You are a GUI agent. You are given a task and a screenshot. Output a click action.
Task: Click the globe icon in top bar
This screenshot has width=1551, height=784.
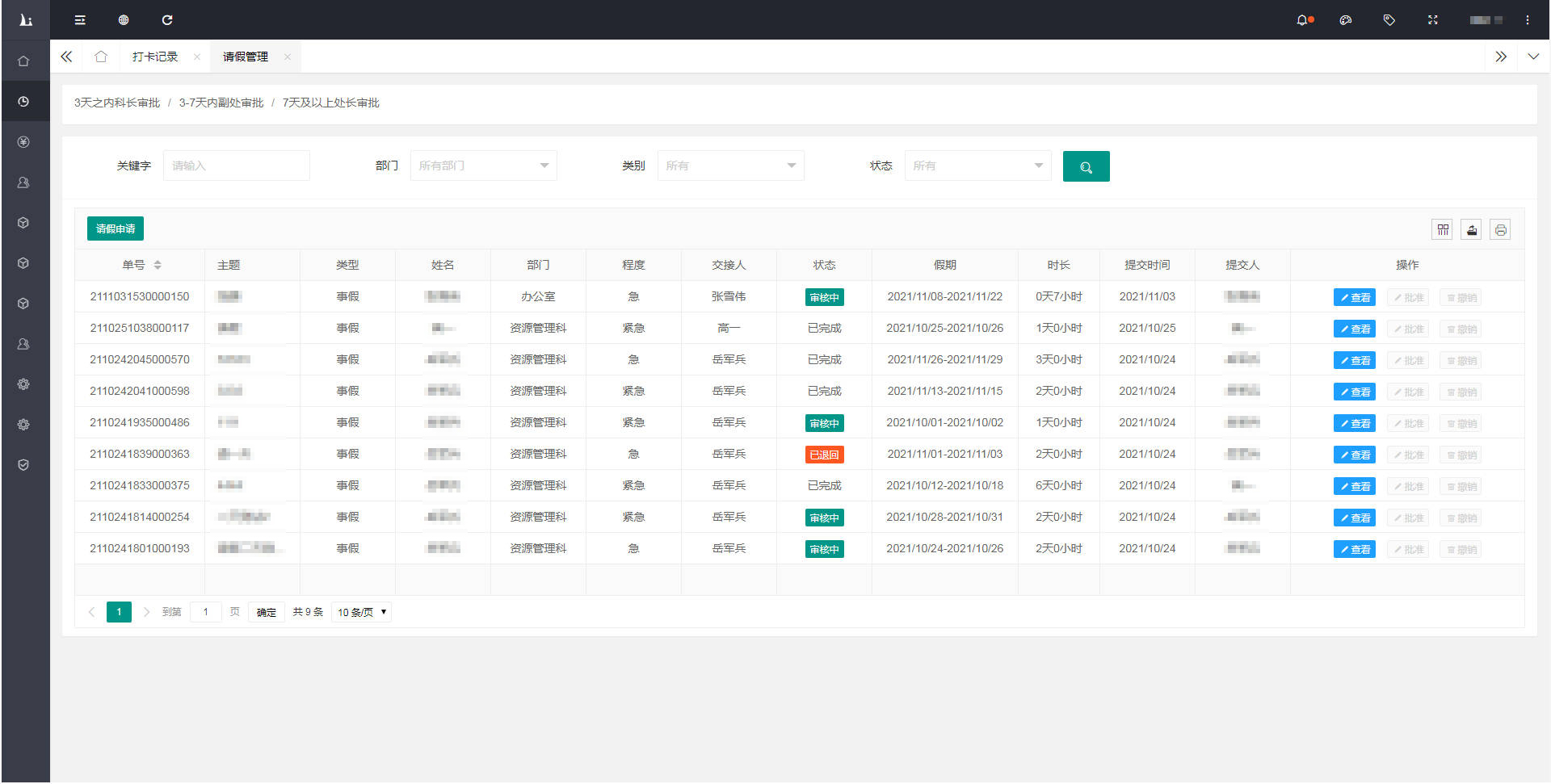124,20
